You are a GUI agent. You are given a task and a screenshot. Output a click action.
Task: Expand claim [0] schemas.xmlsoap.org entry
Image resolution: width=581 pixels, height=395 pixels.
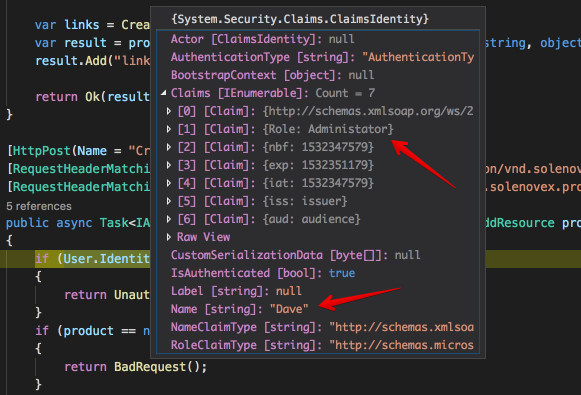pyautogui.click(x=169, y=111)
